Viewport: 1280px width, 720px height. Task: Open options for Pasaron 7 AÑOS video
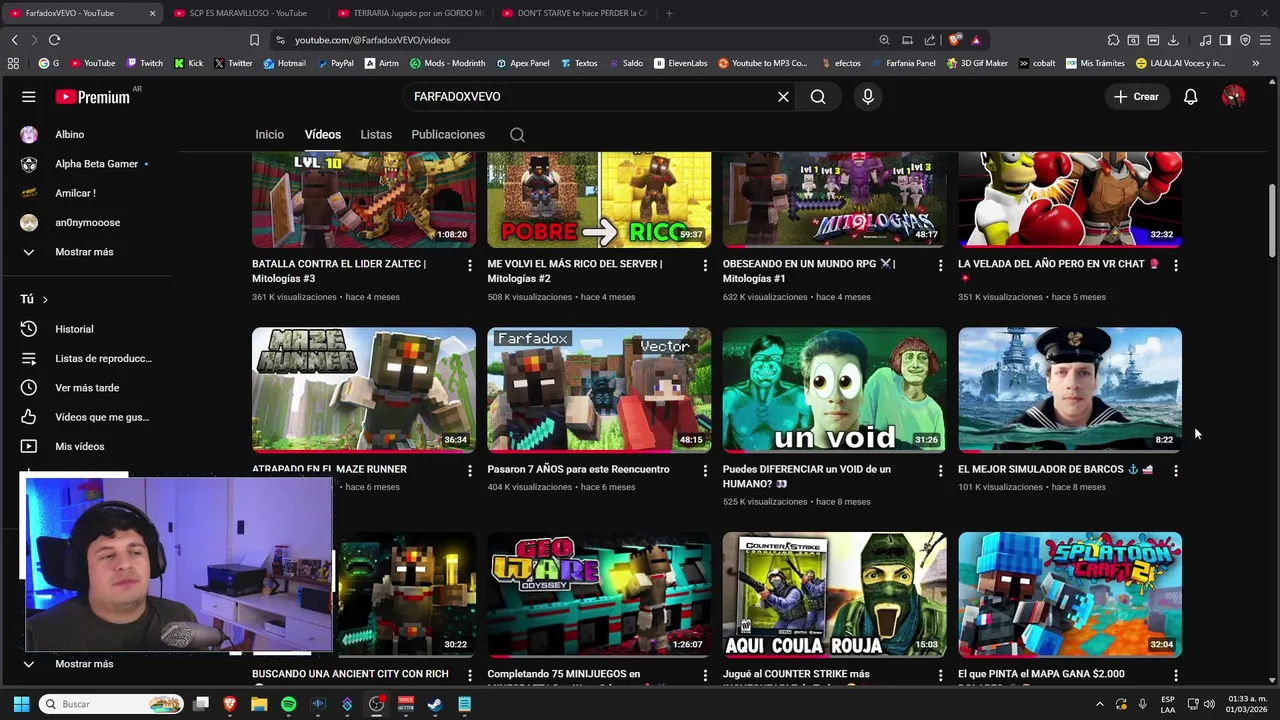point(705,471)
